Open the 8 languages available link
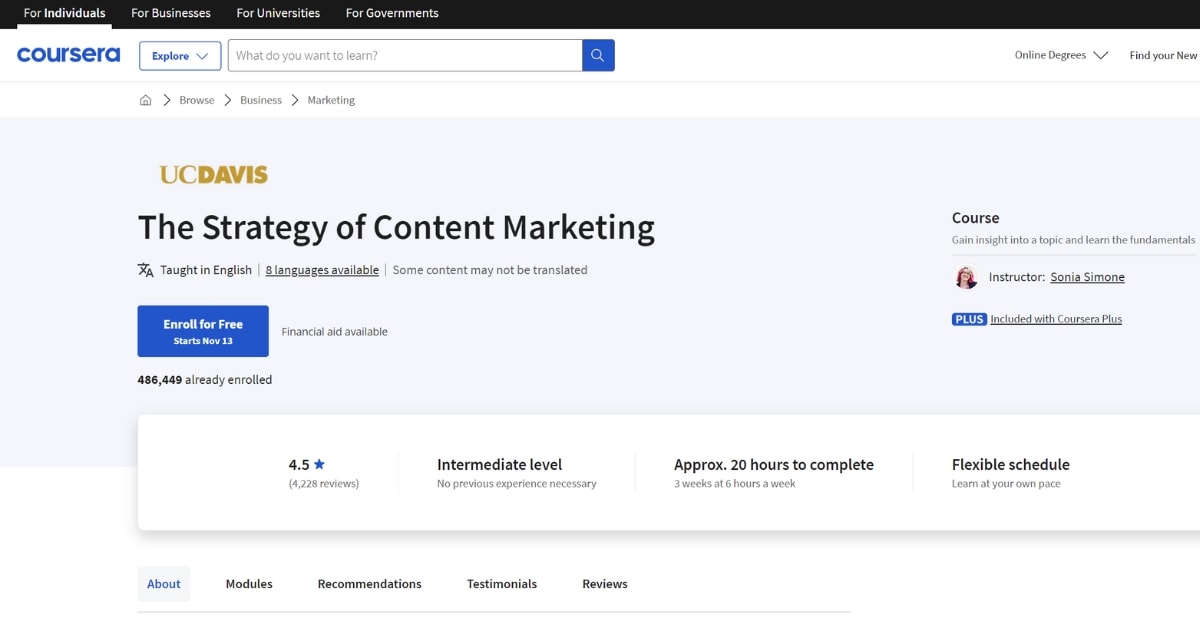Image resolution: width=1200 pixels, height=628 pixels. pyautogui.click(x=322, y=270)
